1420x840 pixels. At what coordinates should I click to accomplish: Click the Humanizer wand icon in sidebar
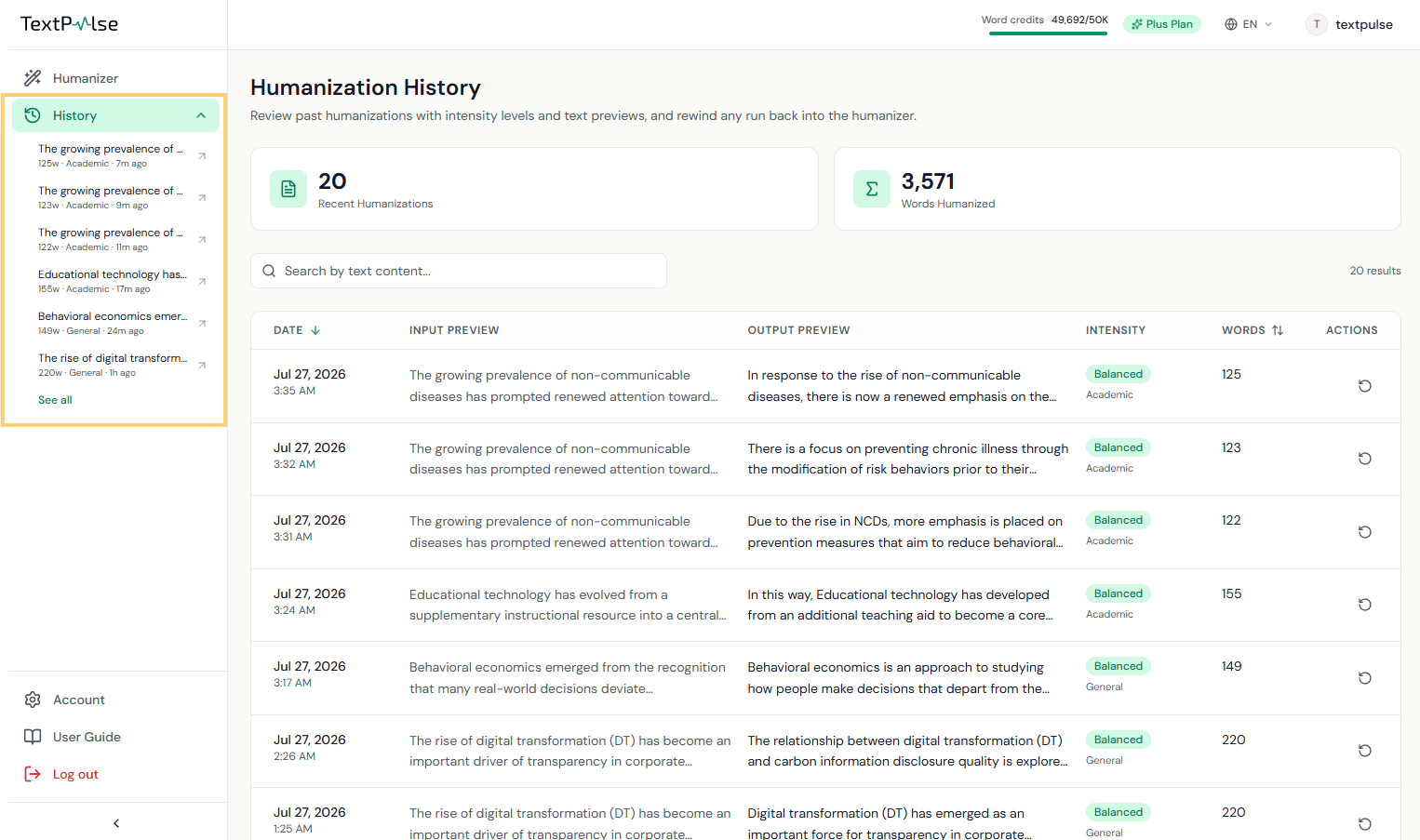pos(33,78)
